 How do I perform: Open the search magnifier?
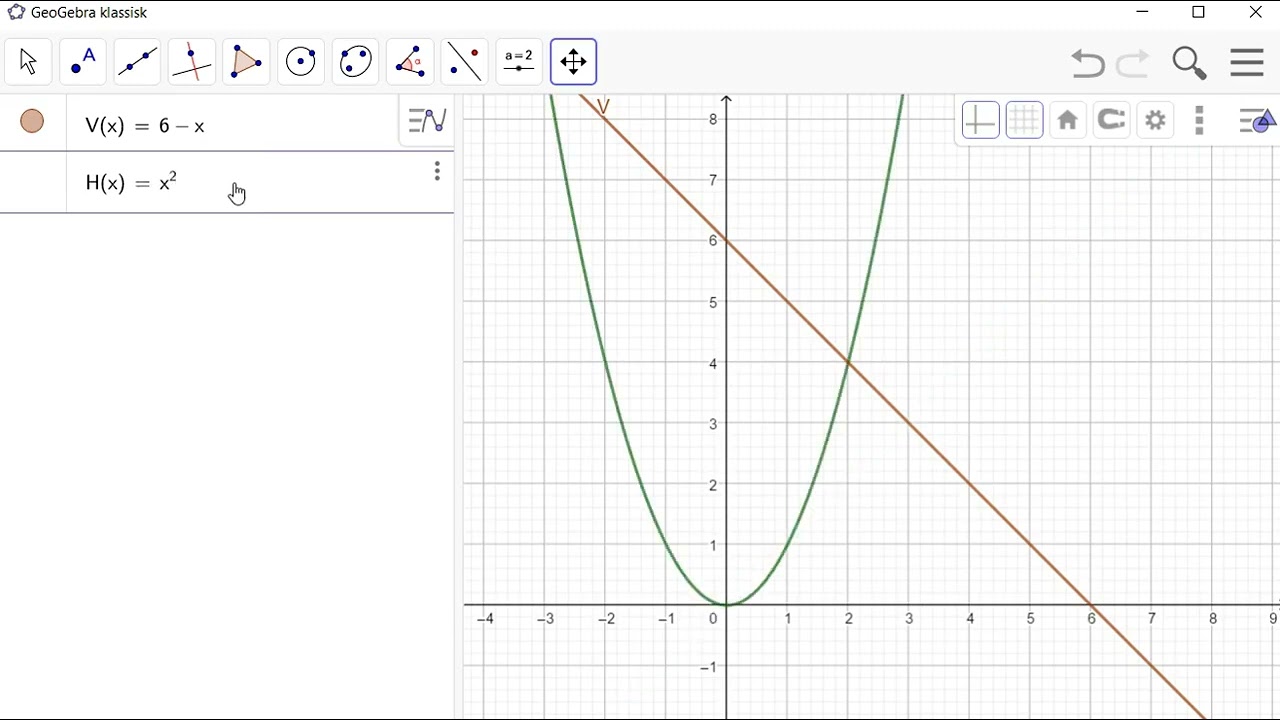[x=1190, y=63]
